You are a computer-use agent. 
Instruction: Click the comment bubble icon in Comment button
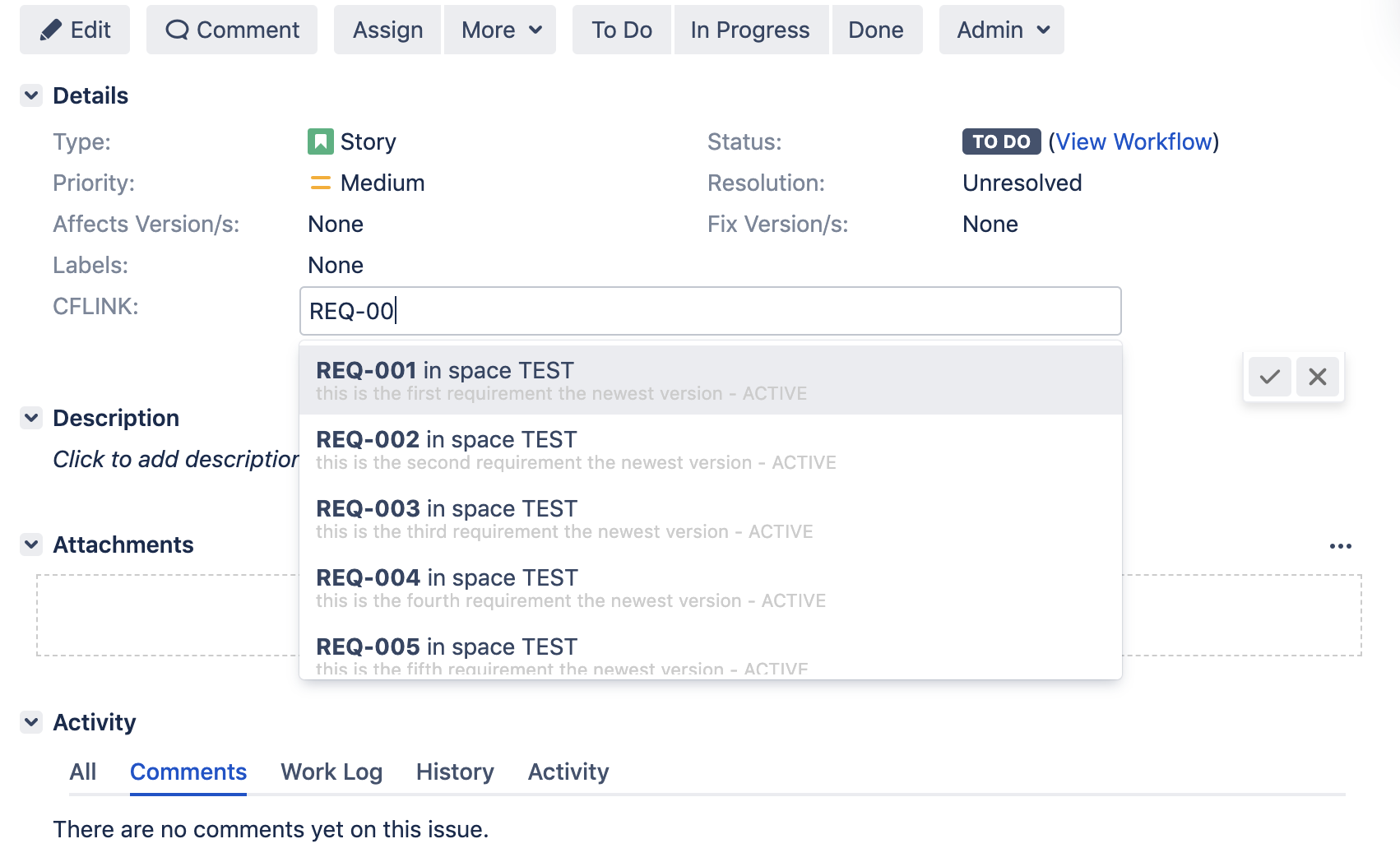tap(177, 29)
